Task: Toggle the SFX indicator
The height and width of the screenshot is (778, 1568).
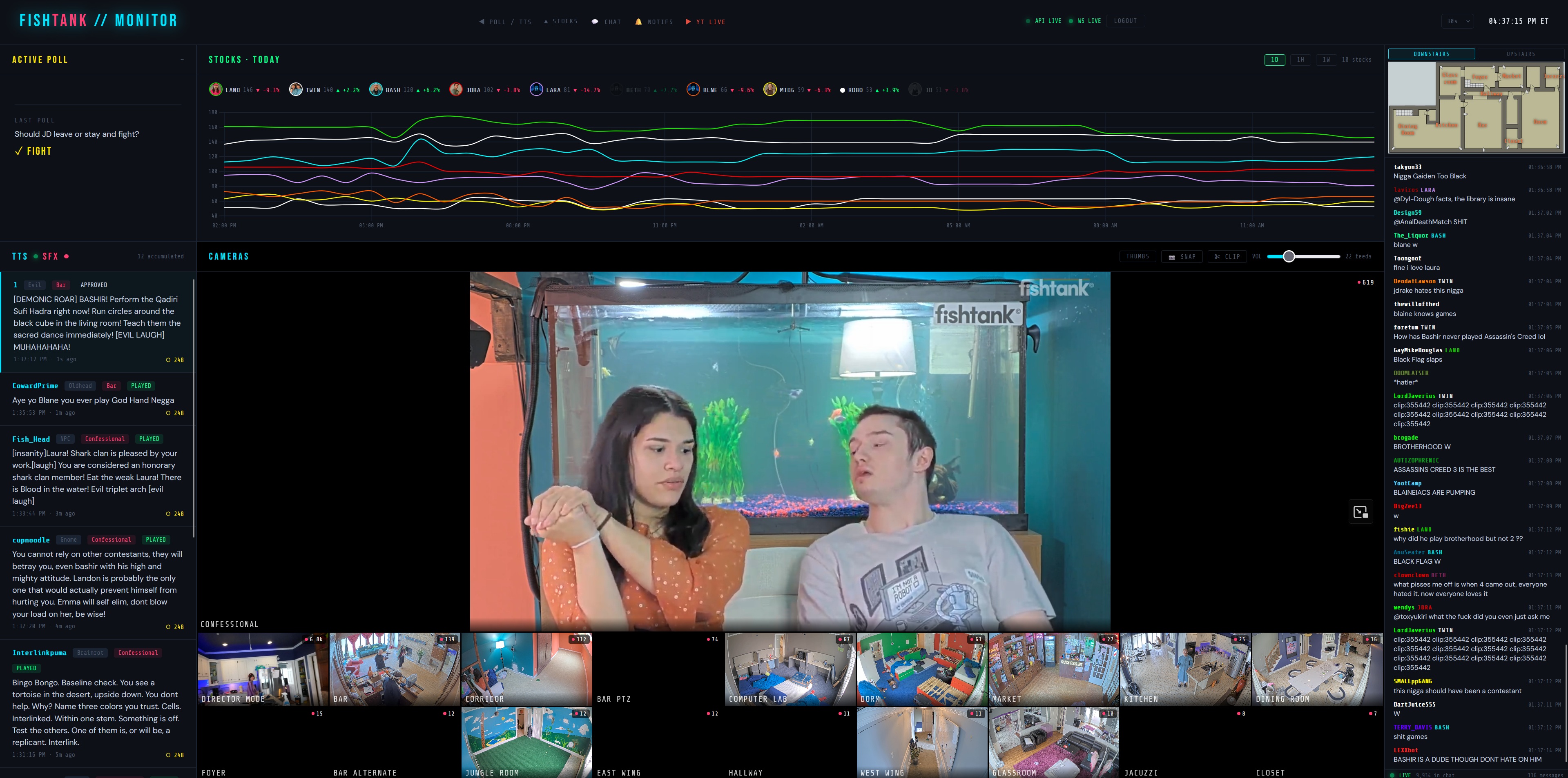Action: pyautogui.click(x=66, y=257)
